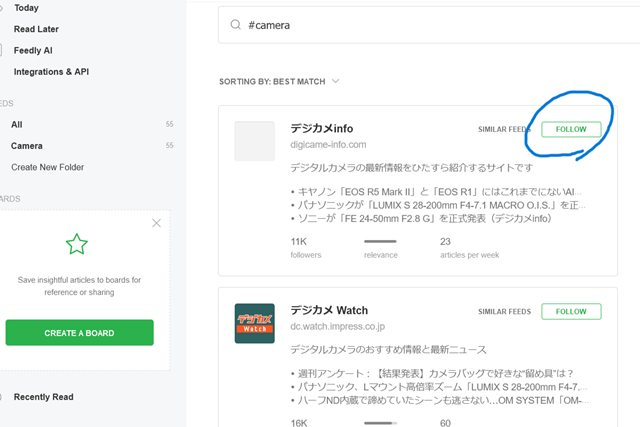Click the デジカメ Watch relevance bar
Screen dimensions: 640x427
pyautogui.click(x=380, y=423)
